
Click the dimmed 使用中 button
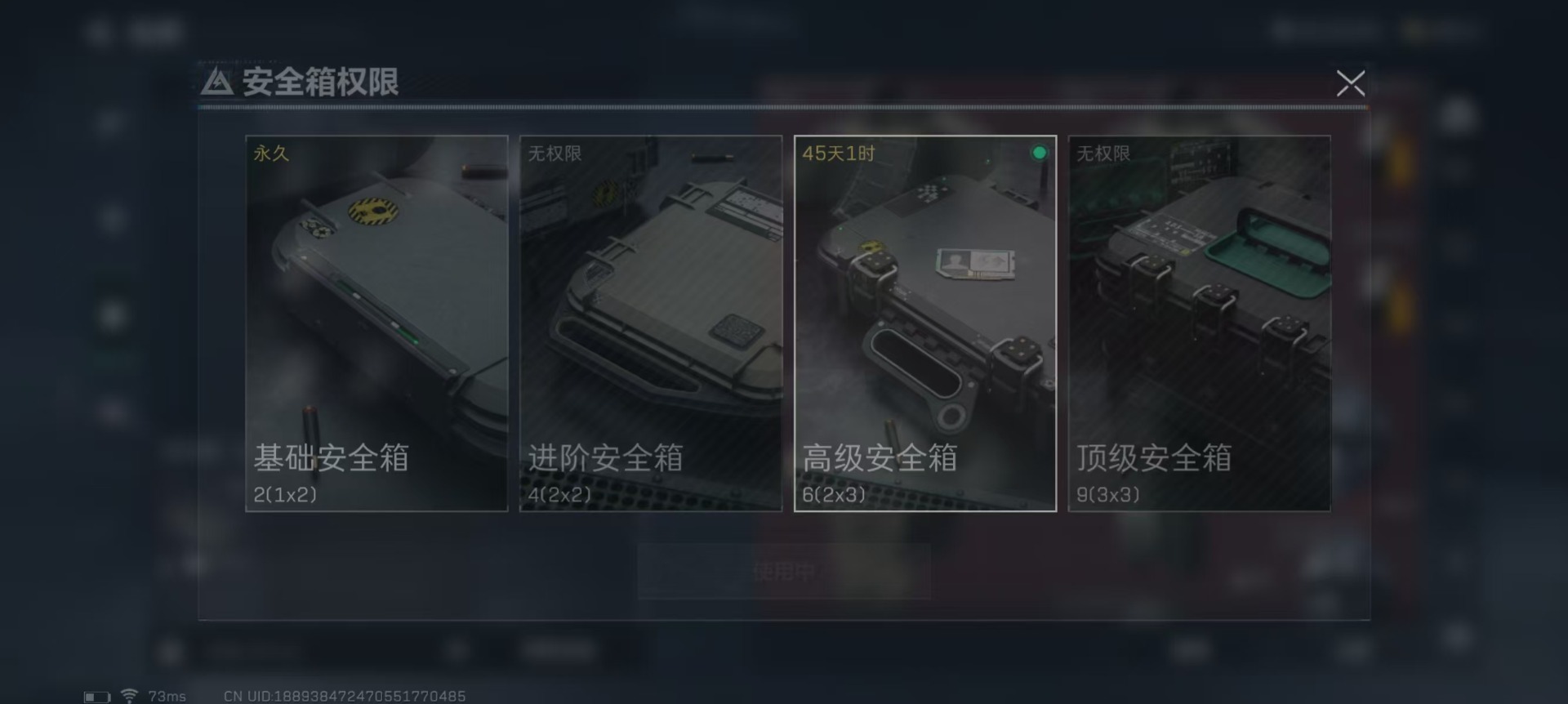784,572
